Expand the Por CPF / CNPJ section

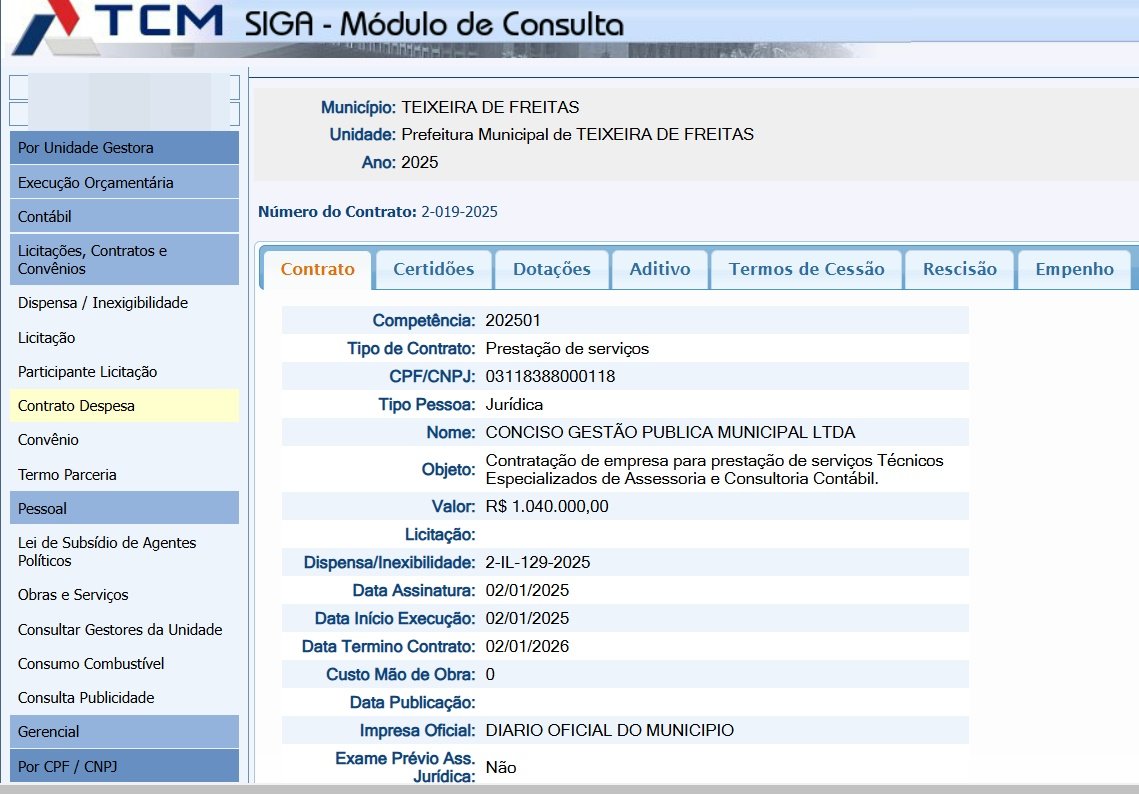point(124,766)
